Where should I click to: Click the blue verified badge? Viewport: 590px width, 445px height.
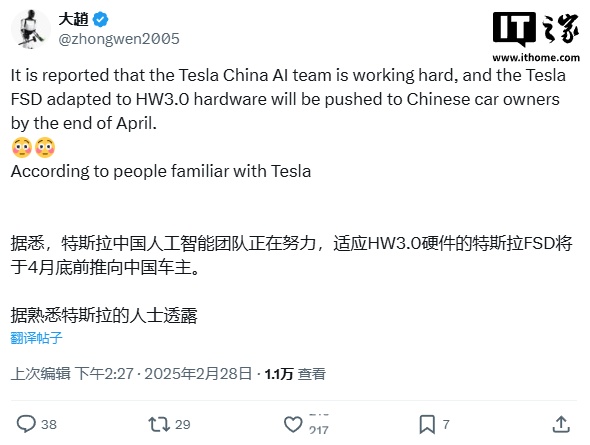(100, 19)
